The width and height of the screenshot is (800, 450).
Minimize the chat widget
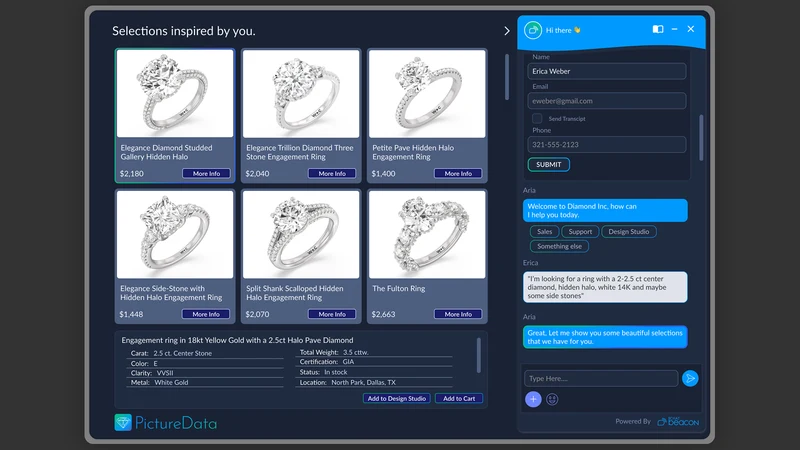click(x=674, y=29)
